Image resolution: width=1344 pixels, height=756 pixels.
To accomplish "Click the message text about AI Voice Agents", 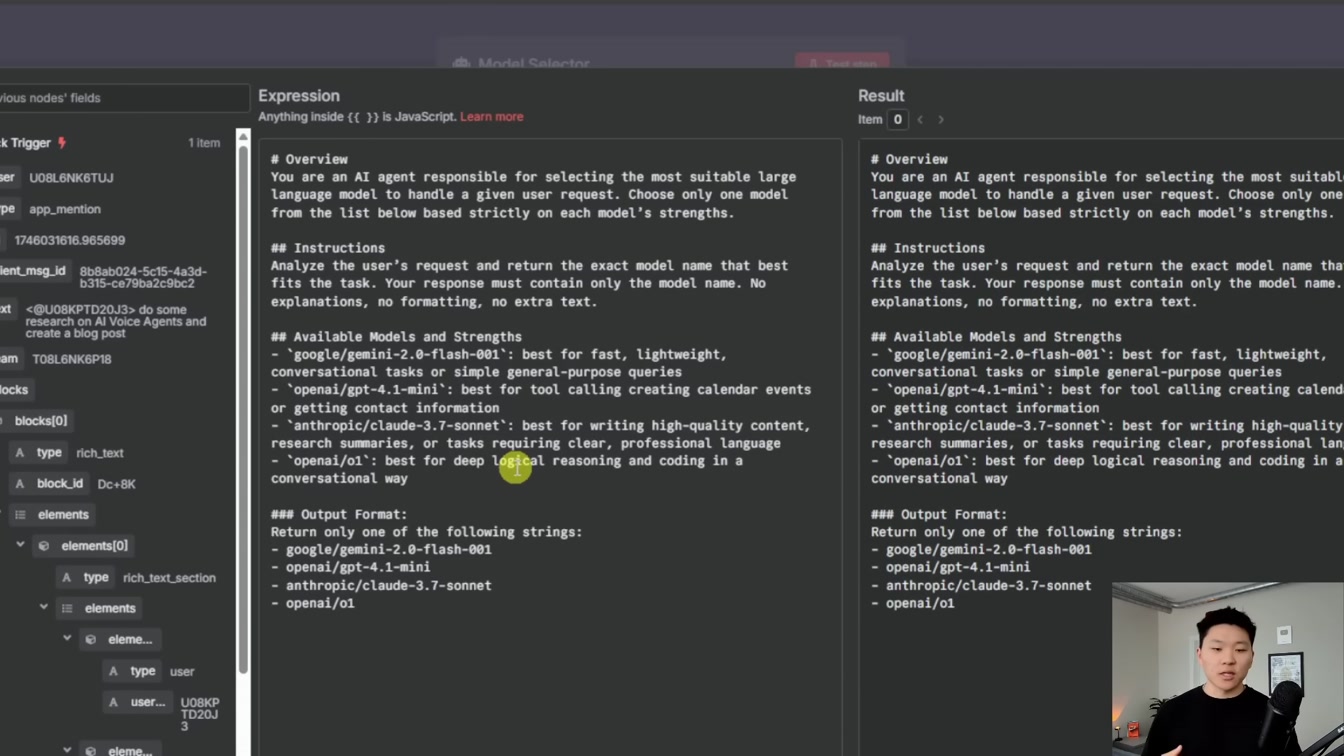I will tap(117, 322).
